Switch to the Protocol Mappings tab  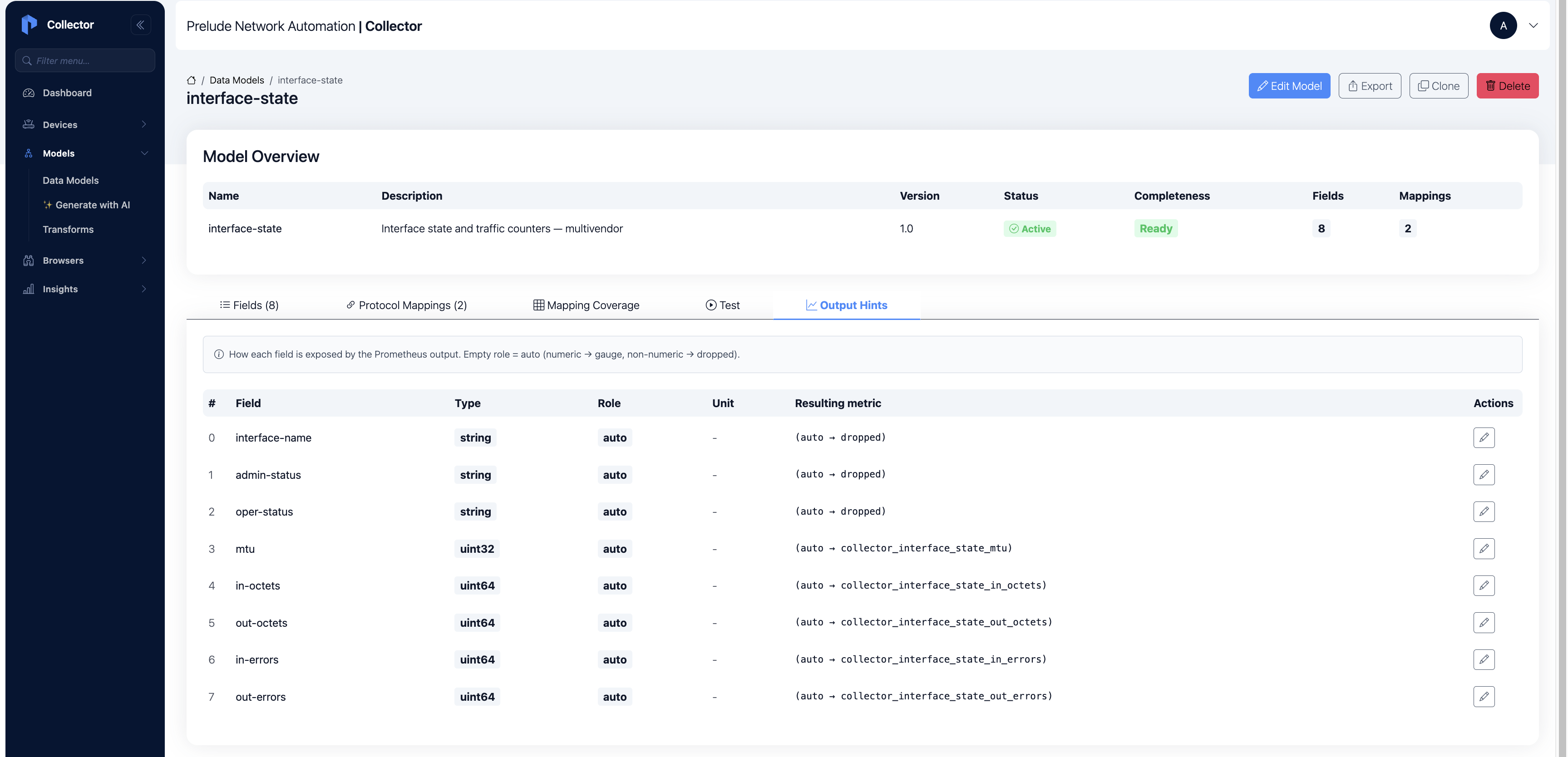point(406,305)
